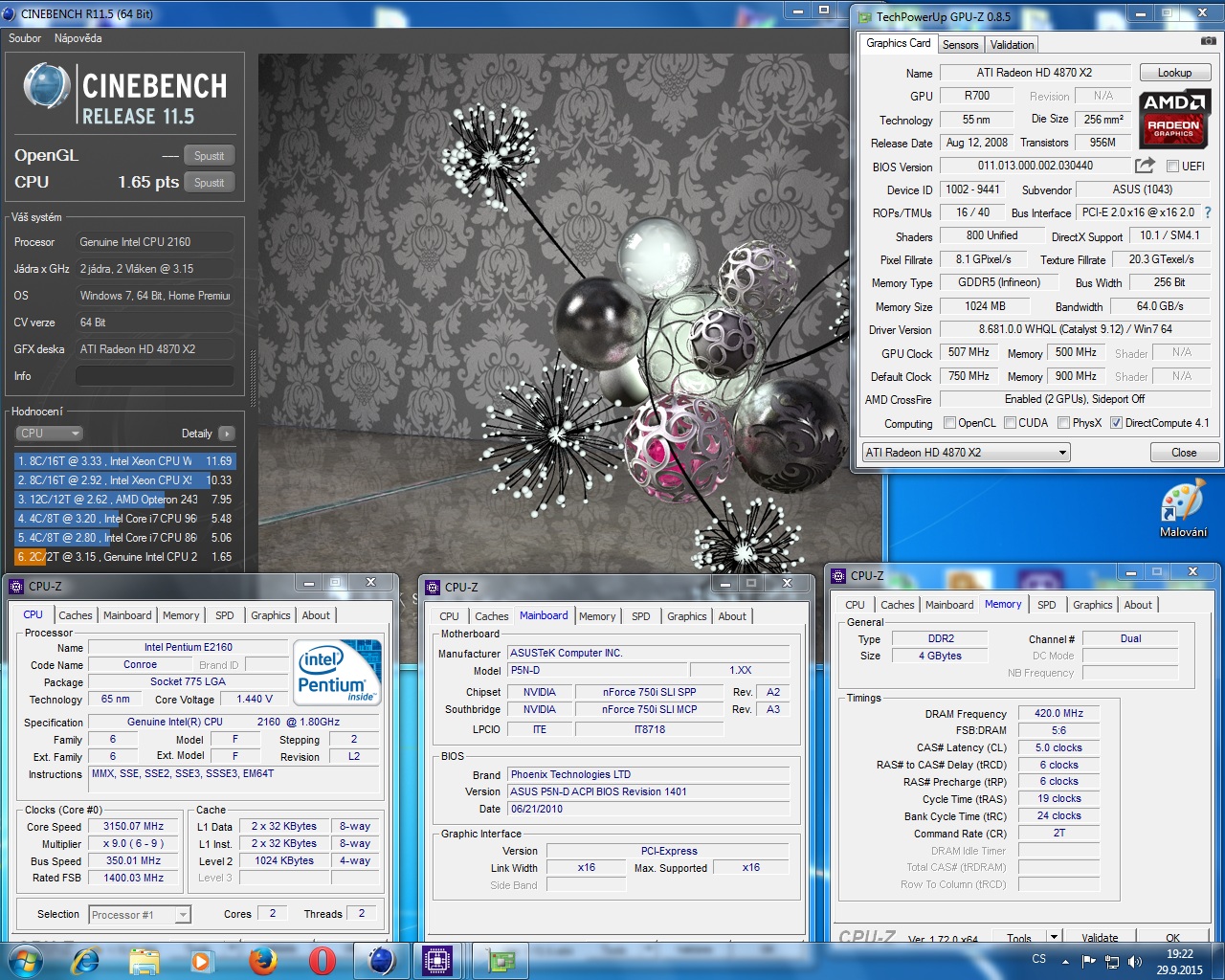This screenshot has height=980, width=1225.
Task: Switch to the Sensors tab in GPU-Z
Action: [x=960, y=45]
